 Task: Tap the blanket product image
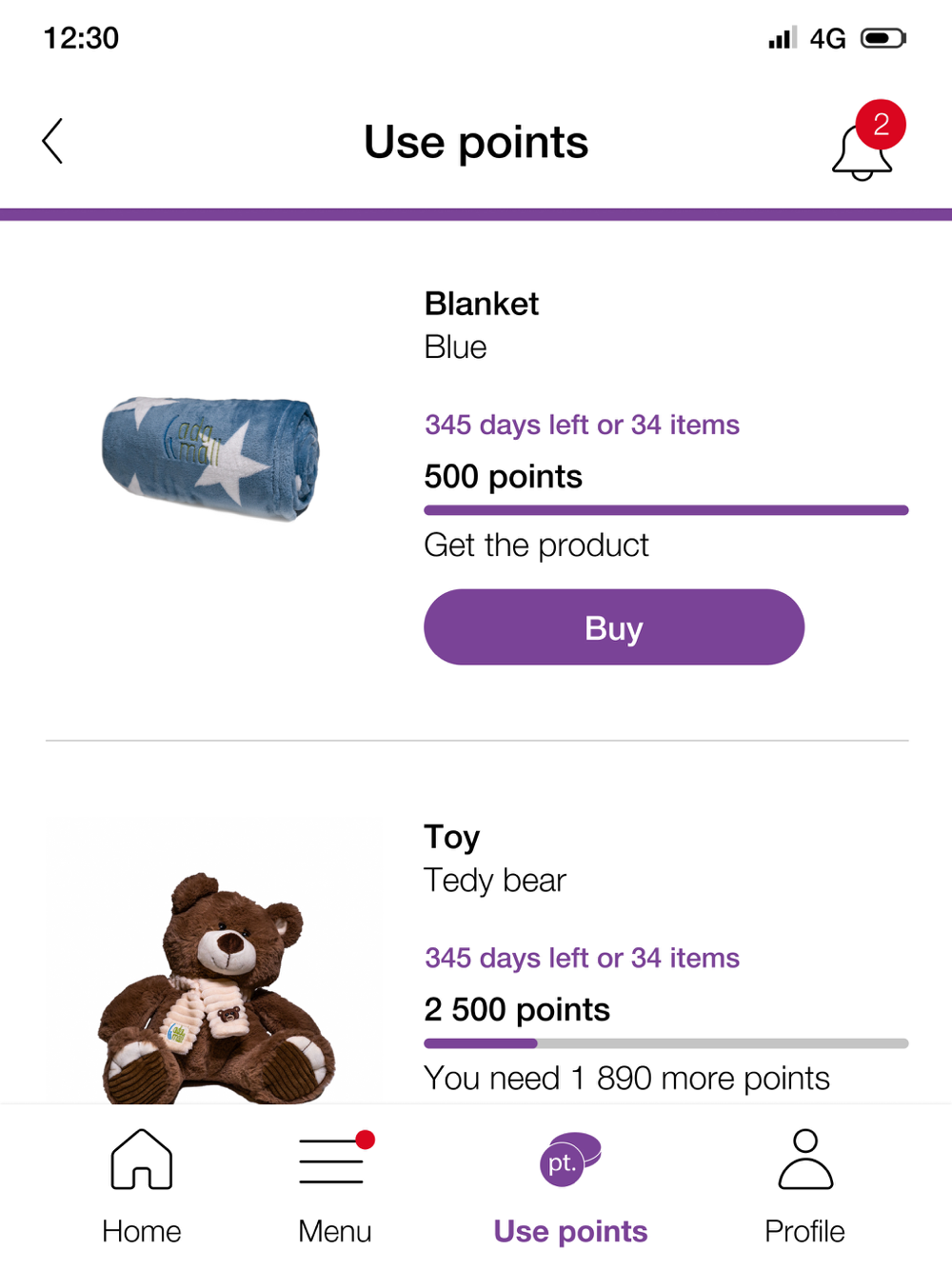point(211,458)
